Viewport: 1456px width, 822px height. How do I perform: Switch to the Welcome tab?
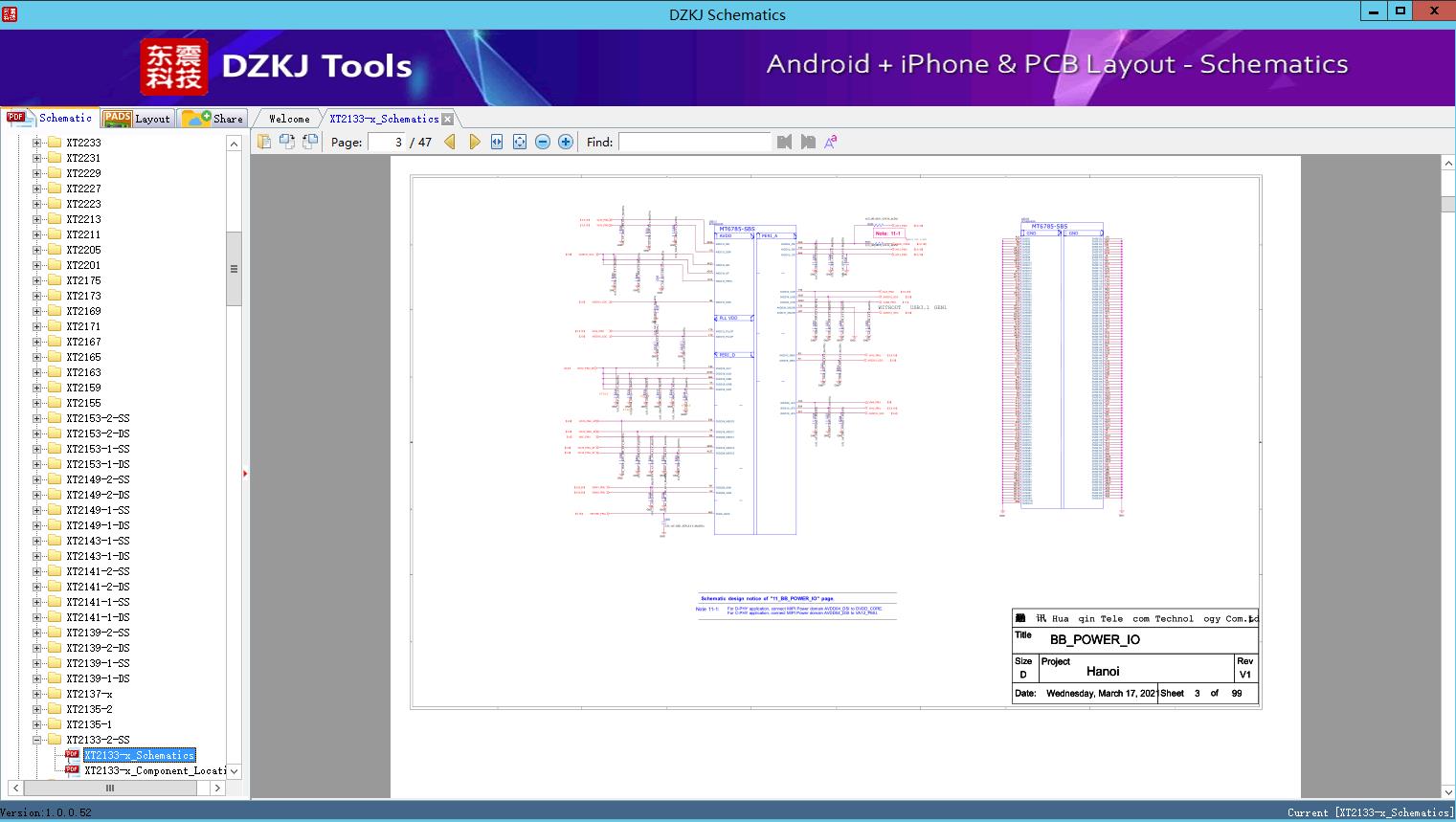click(289, 119)
